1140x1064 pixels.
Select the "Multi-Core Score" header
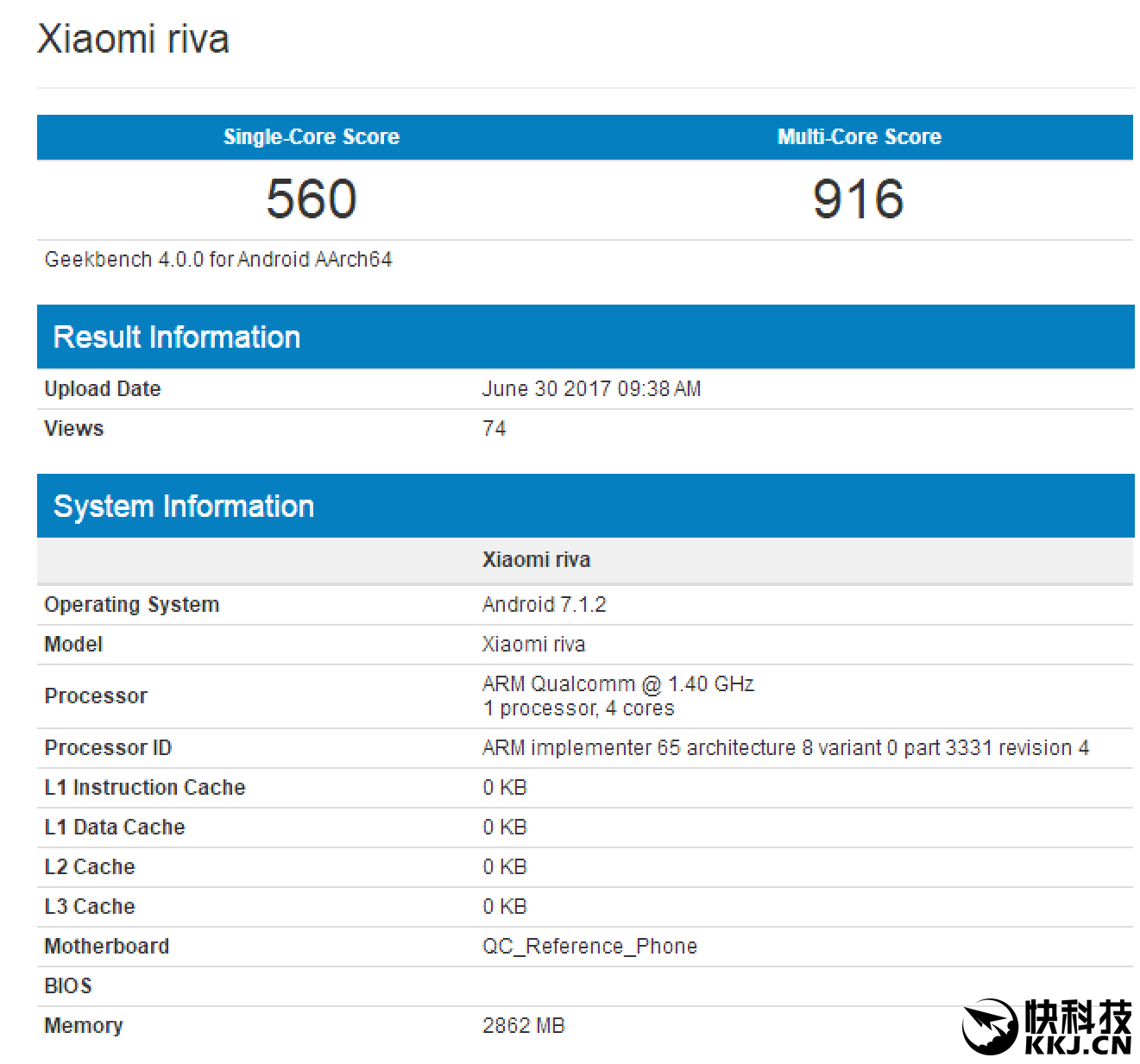coord(860,136)
